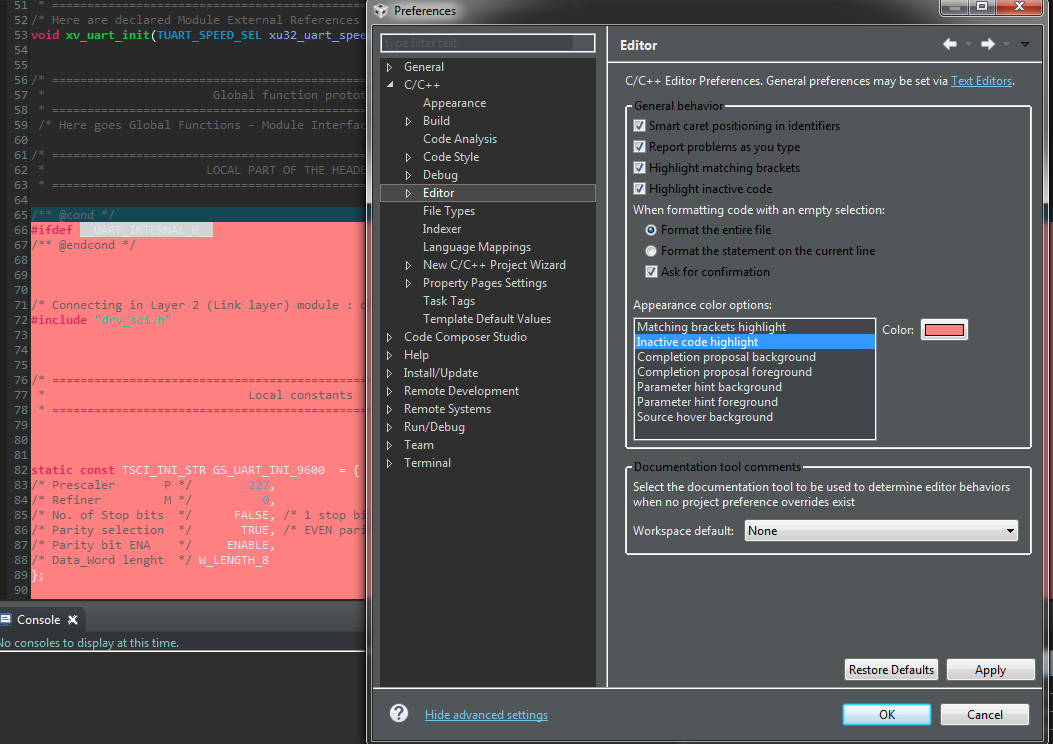Expand the Code Style node
The height and width of the screenshot is (744, 1053).
[408, 157]
